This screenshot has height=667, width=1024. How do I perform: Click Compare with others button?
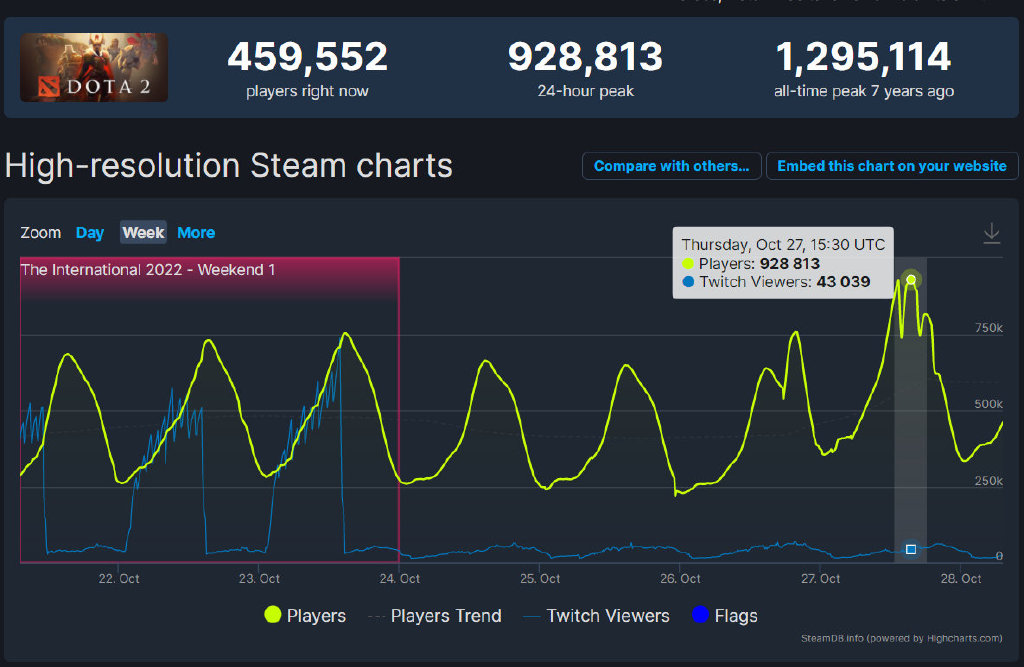[671, 166]
